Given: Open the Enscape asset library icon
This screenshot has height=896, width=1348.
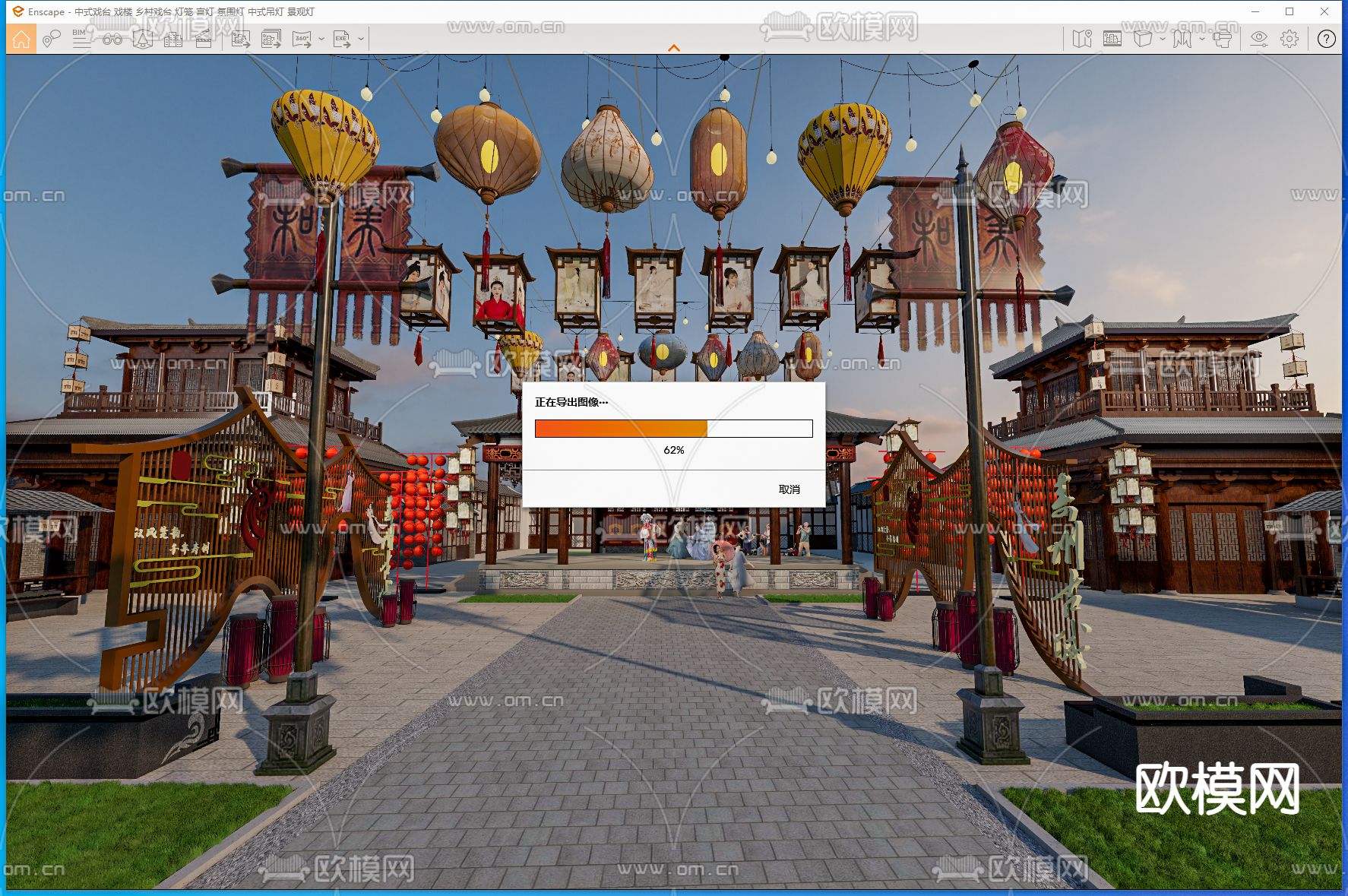Looking at the screenshot, I should [x=143, y=39].
